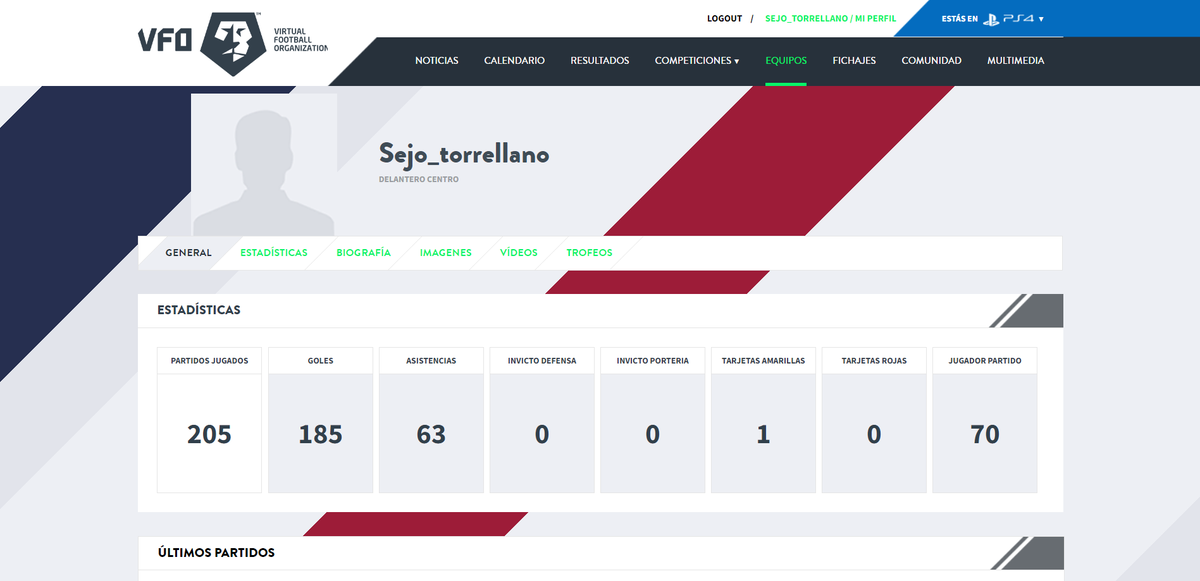The image size is (1200, 581).
Task: Click the INVICTO DEFENSA stat header
Action: [542, 361]
